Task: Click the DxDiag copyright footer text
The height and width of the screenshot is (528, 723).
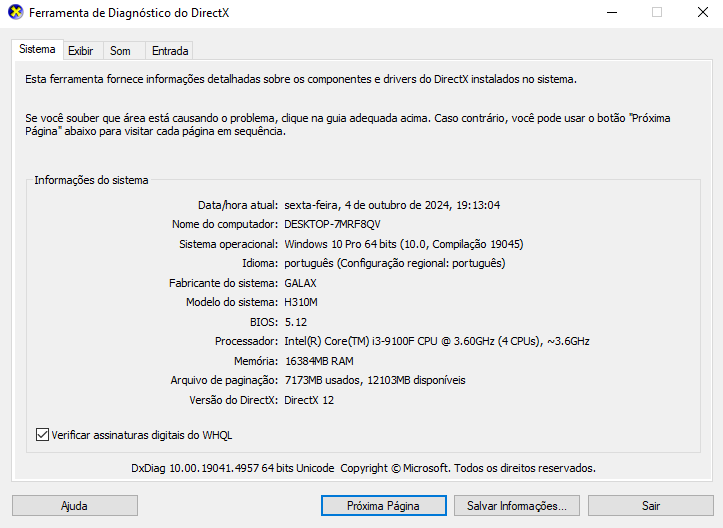Action: pyautogui.click(x=363, y=468)
